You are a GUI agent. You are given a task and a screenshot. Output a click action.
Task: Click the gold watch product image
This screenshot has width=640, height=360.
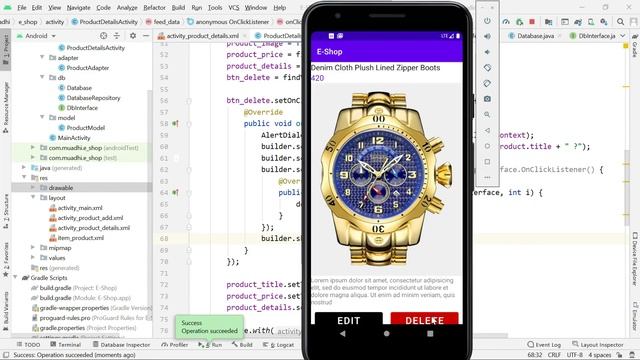386,179
